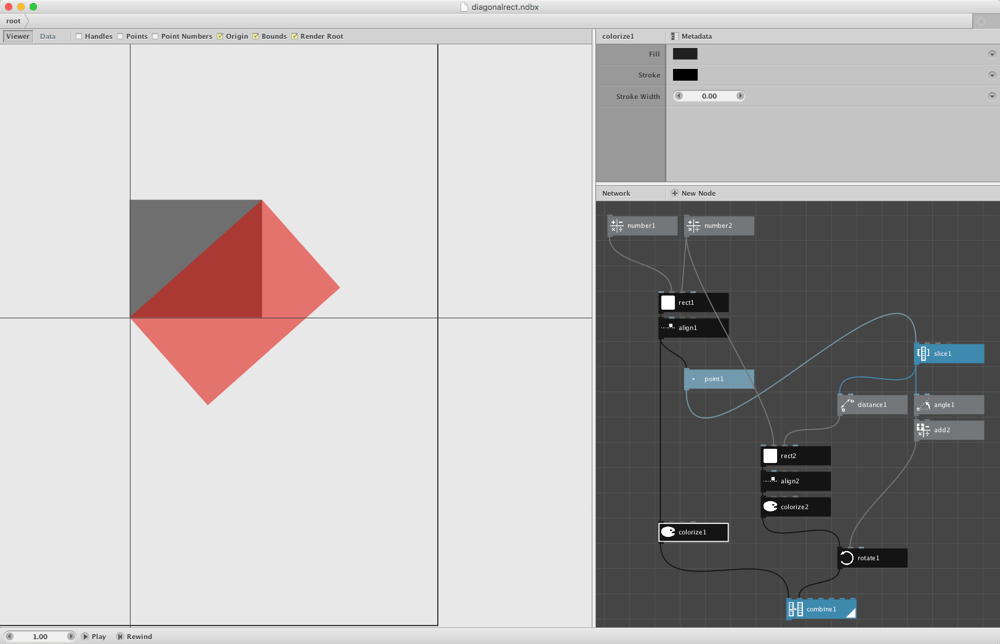
Task: Select the add2 node icon
Action: click(923, 430)
